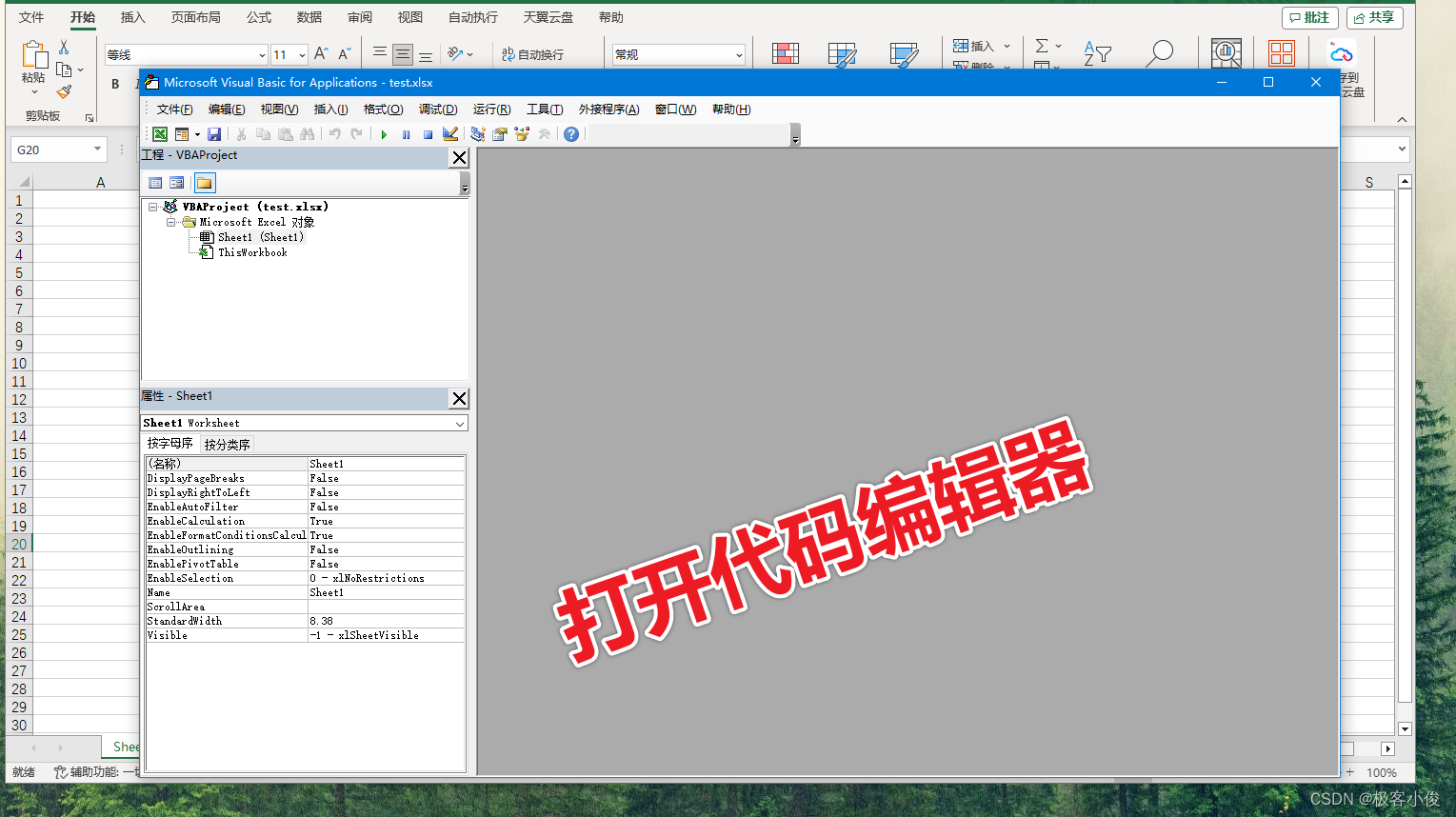Click EnableCalculation property value True

[x=386, y=521]
